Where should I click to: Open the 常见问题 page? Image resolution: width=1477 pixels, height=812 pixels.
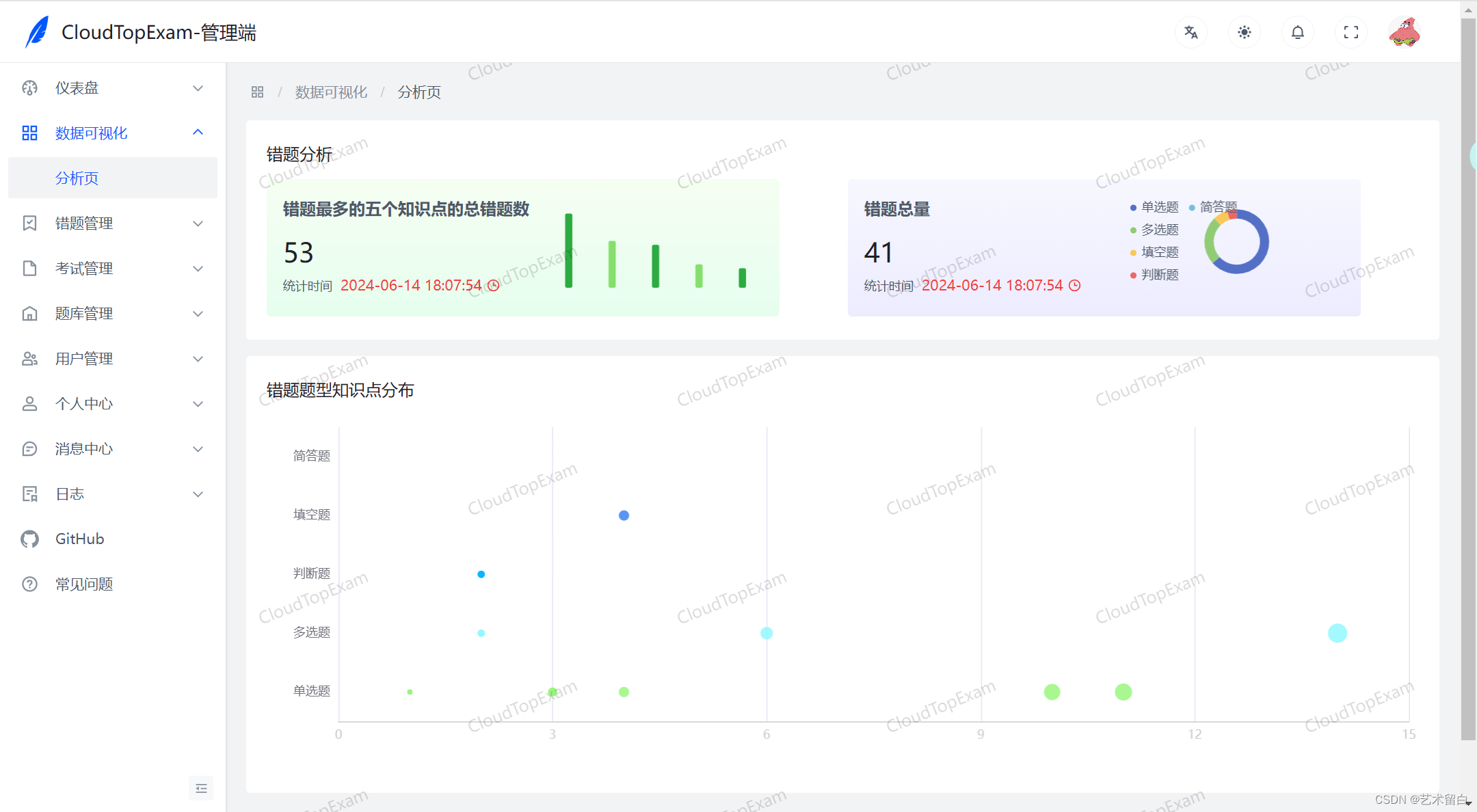coord(83,584)
